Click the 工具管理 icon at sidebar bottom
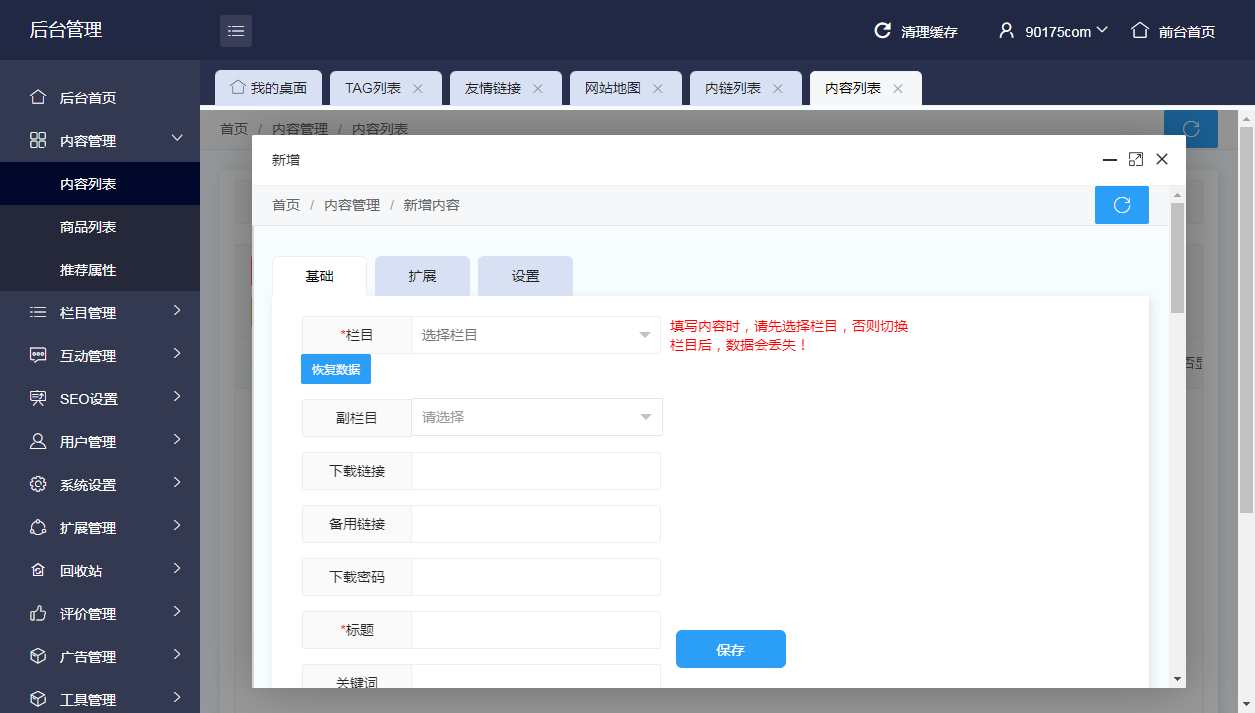The height and width of the screenshot is (713, 1255). (37, 698)
